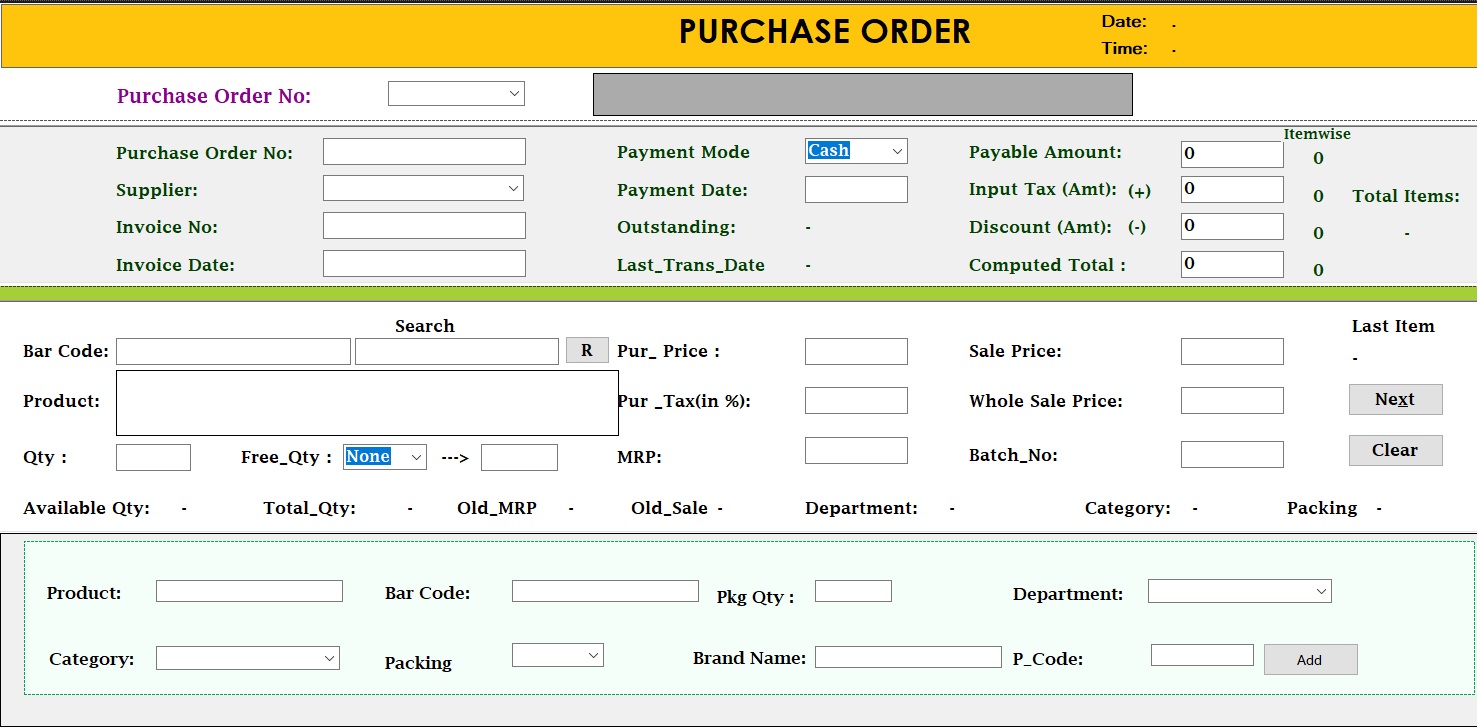Click the Brand Name text box
Screen dimensions: 1478x728
908,657
